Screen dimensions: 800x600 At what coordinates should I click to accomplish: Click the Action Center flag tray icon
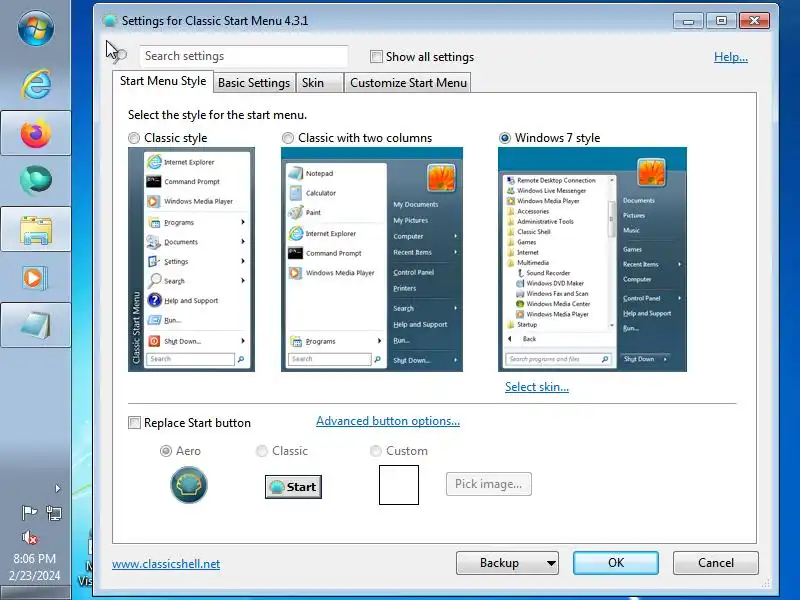[x=29, y=512]
